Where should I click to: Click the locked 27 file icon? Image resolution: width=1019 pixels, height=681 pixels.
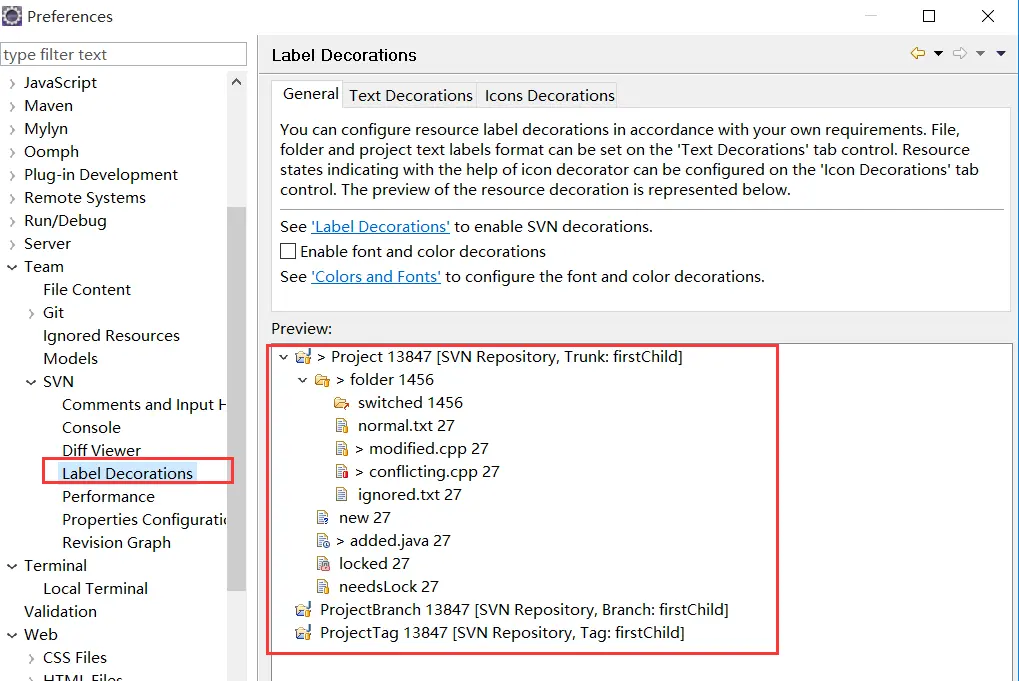pos(322,564)
